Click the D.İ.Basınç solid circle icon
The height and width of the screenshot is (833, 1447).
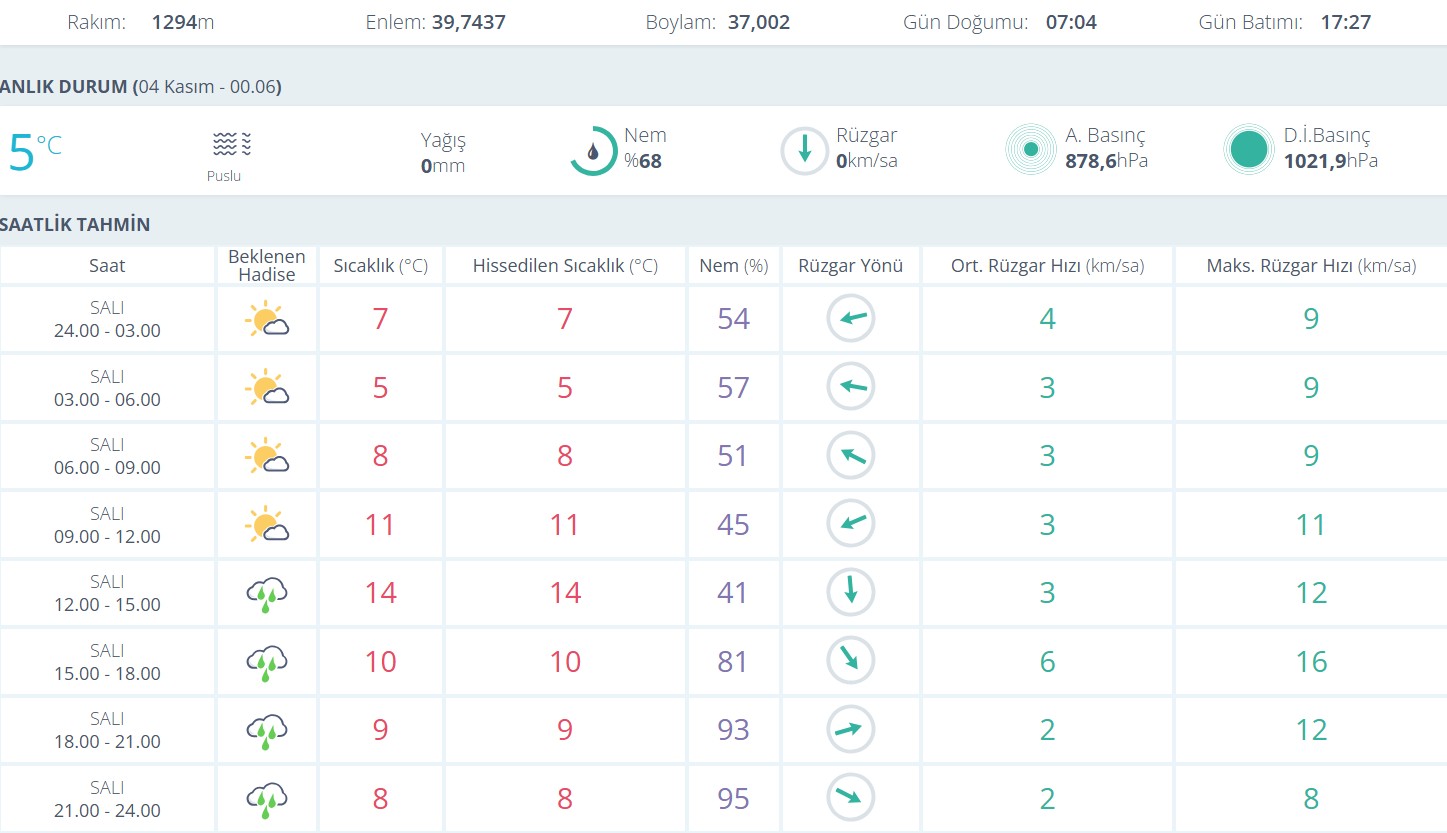tap(1249, 151)
